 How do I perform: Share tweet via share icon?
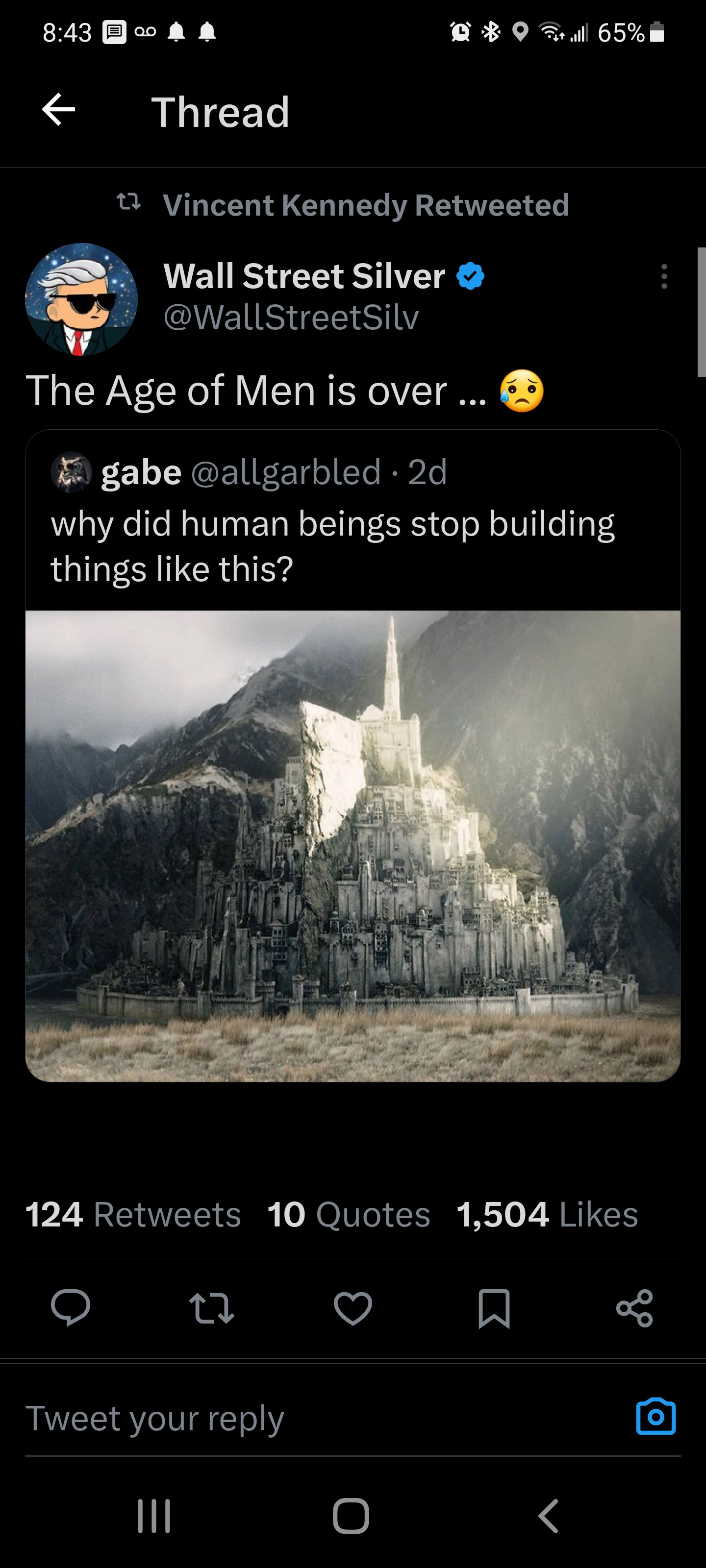click(x=635, y=1307)
